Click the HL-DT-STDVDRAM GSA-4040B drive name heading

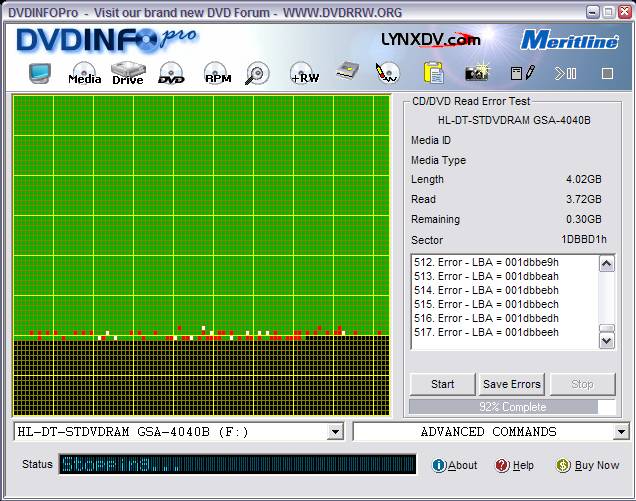click(x=514, y=120)
